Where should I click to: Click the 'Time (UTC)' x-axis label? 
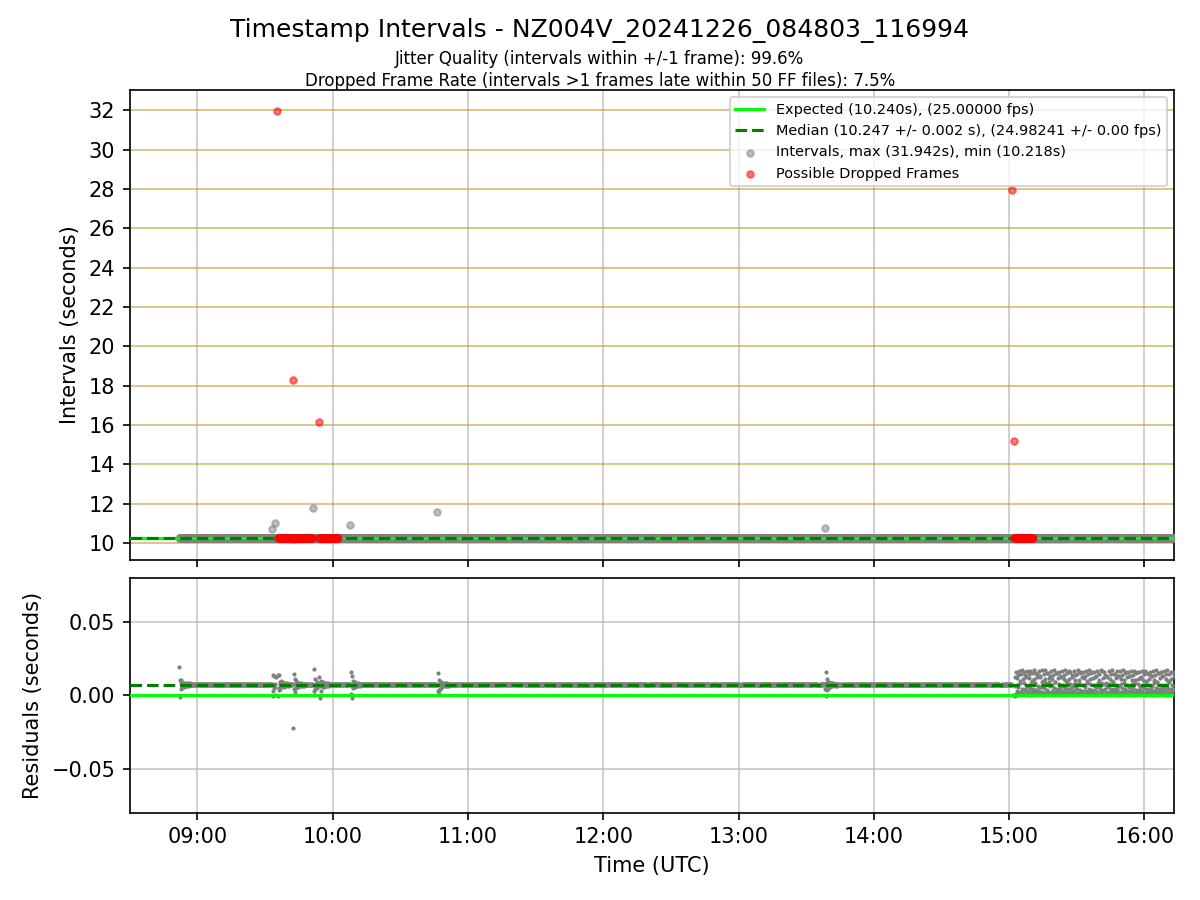651,865
